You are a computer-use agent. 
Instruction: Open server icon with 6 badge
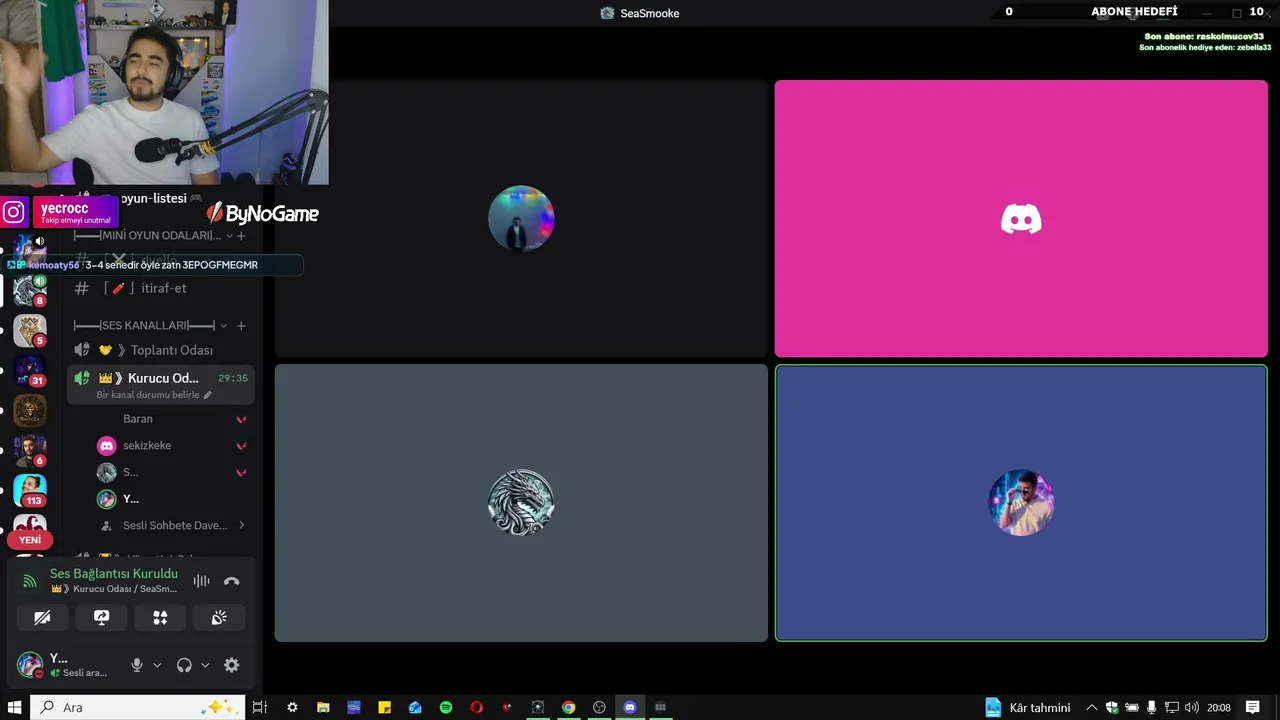point(30,450)
